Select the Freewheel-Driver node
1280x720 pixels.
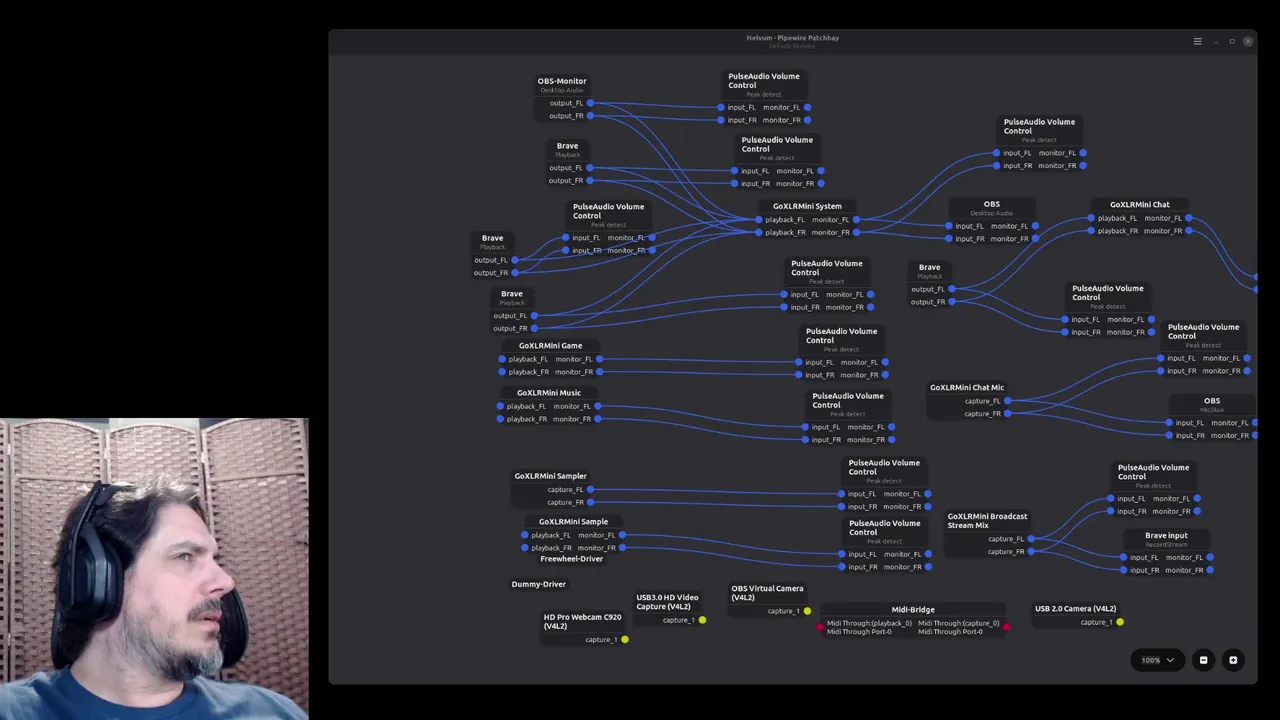pos(571,559)
